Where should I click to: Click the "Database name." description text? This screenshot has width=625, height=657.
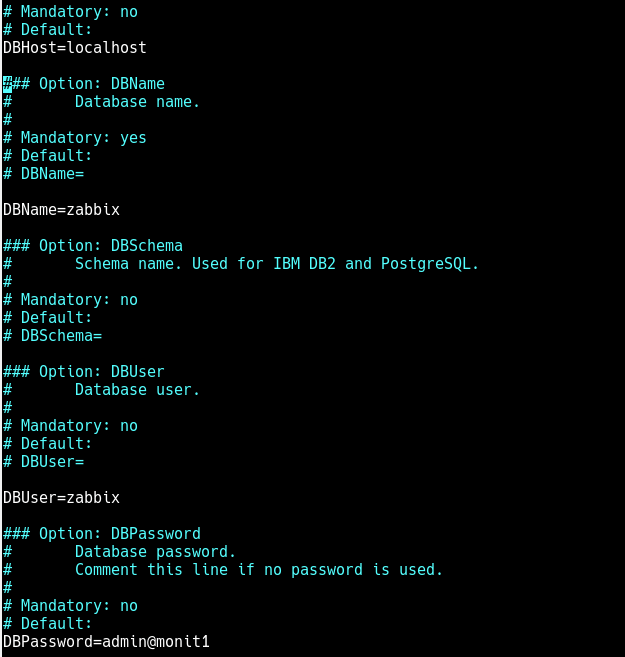(137, 102)
